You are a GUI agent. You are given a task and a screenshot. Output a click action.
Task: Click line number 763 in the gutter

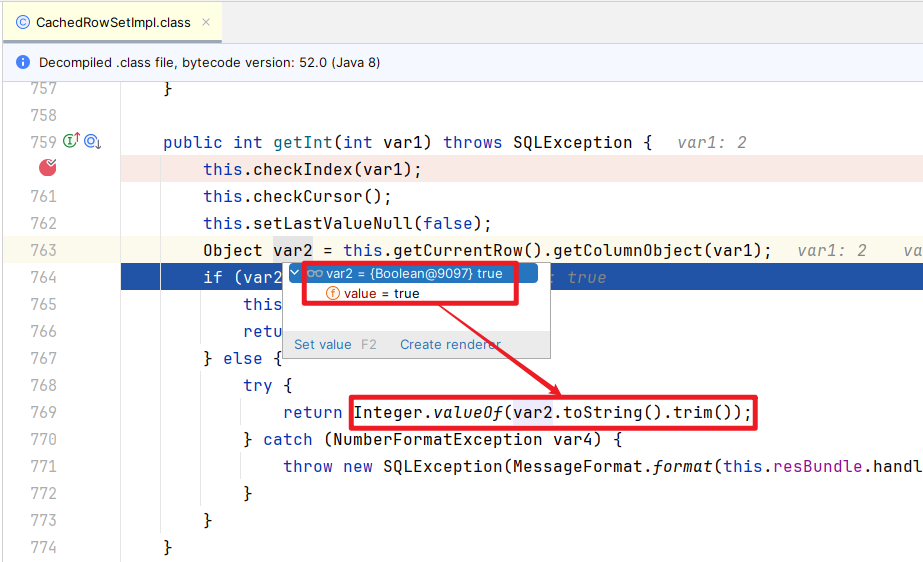click(x=44, y=250)
